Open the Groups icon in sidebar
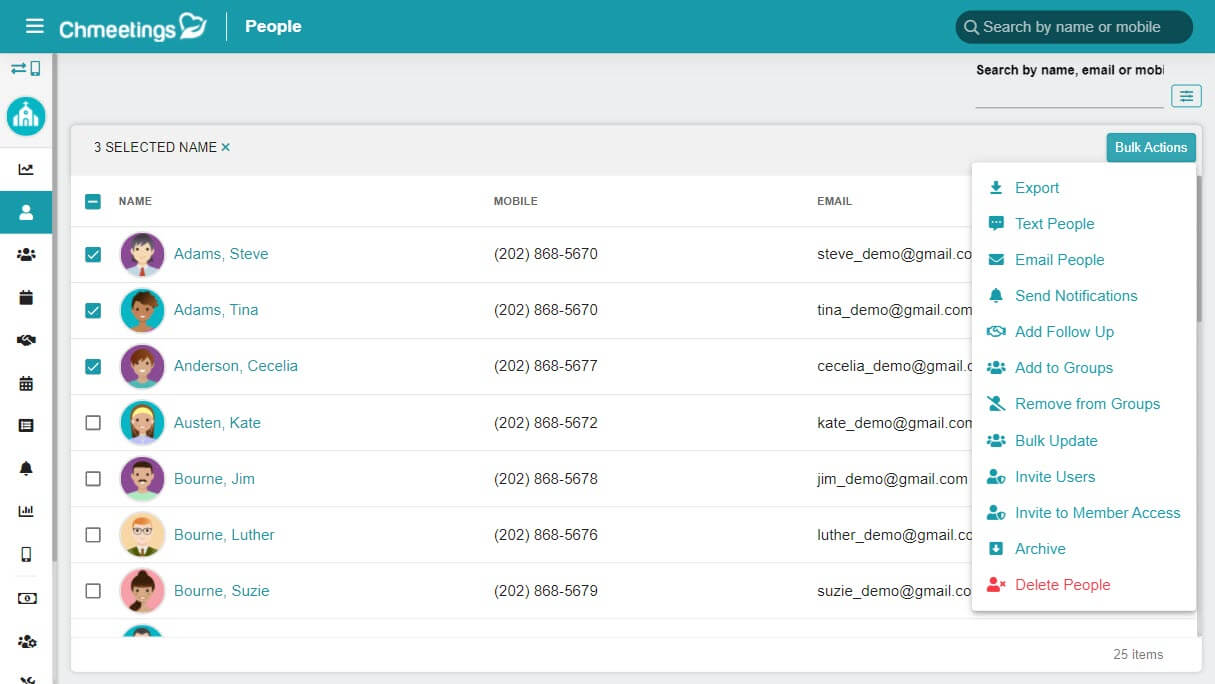The width and height of the screenshot is (1215, 684). [26, 255]
